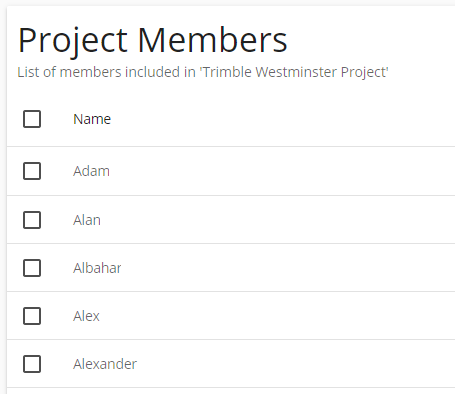This screenshot has height=394, width=455.
Task: Open Alexander's member entry
Action: (x=105, y=364)
